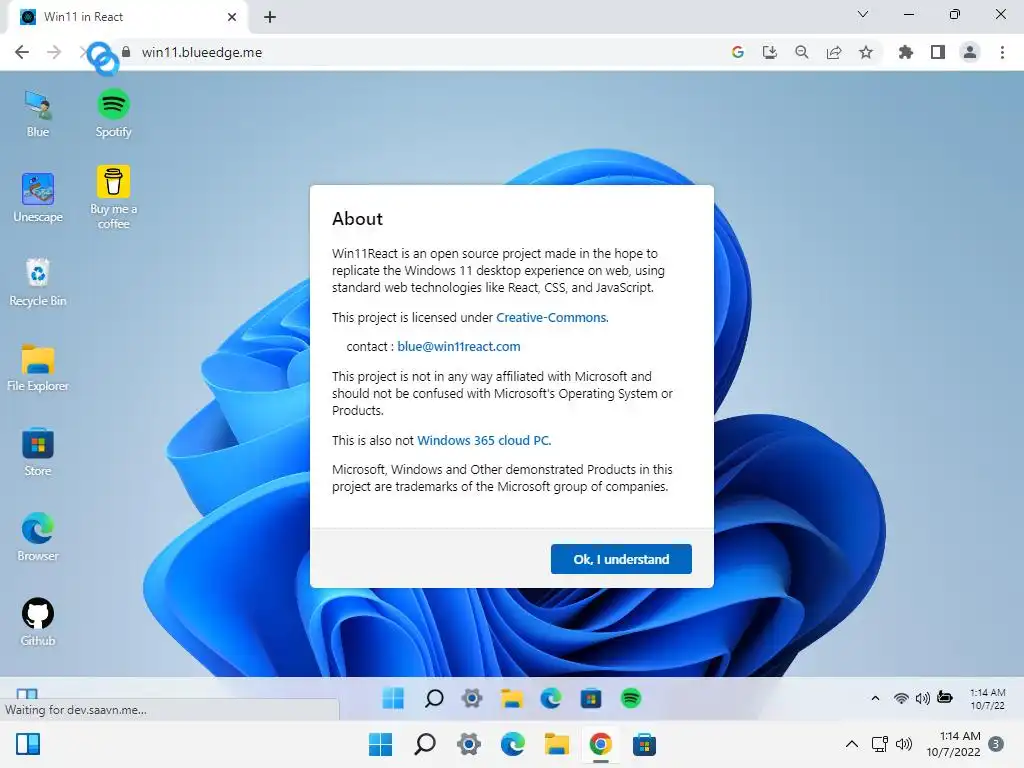Open the Browser desktop icon

(x=38, y=537)
